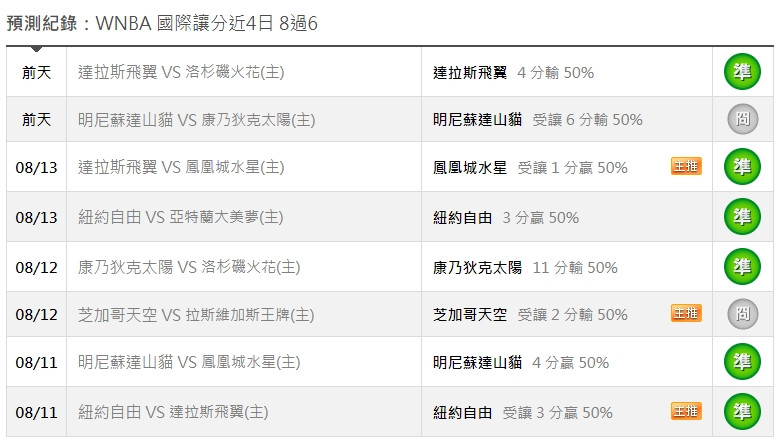
Task: Click the dark triangle marker above the date column
Action: 36,49
